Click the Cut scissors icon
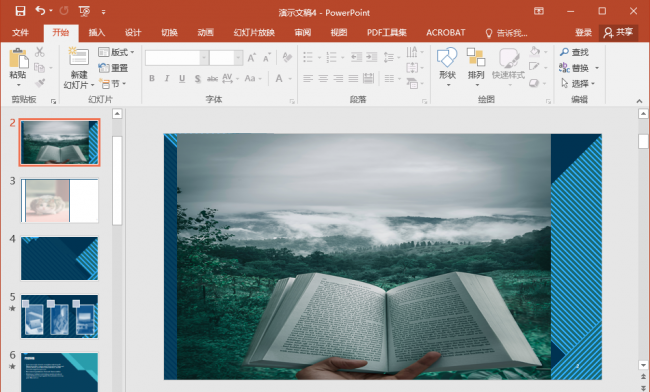Image resolution: width=650 pixels, height=392 pixels. (40, 52)
